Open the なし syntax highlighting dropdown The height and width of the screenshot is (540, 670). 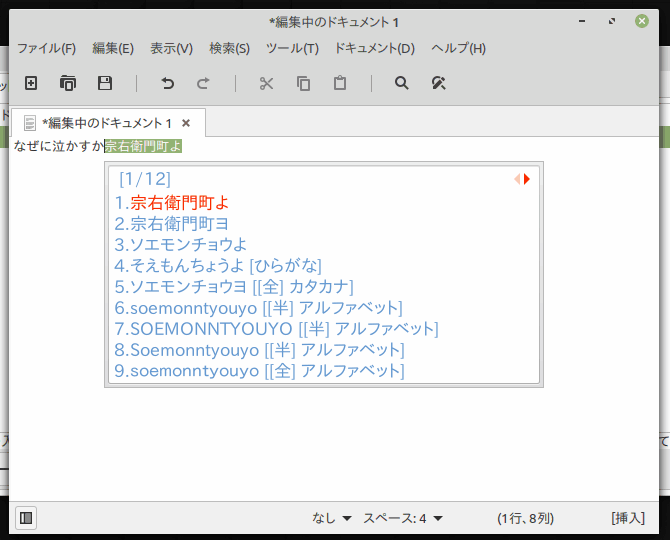pos(332,518)
